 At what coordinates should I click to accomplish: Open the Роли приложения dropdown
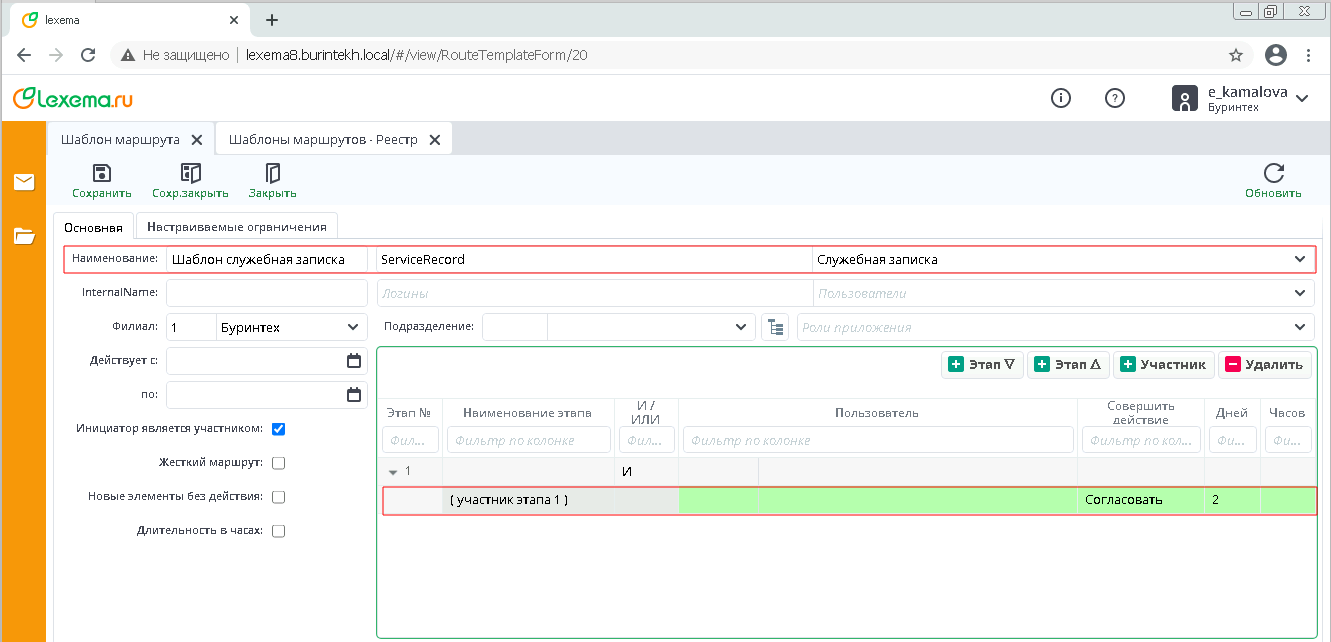[1300, 327]
